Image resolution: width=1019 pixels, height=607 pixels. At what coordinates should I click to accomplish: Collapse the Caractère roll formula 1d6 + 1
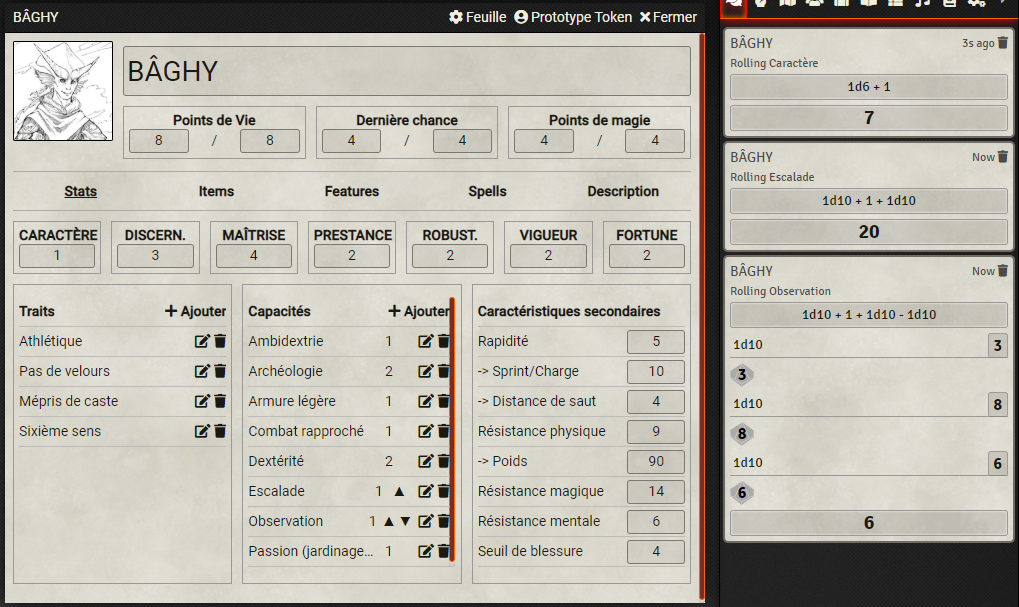point(868,87)
